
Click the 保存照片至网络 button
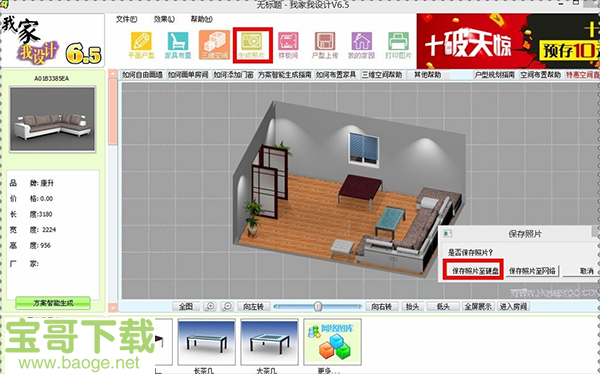coord(532,271)
